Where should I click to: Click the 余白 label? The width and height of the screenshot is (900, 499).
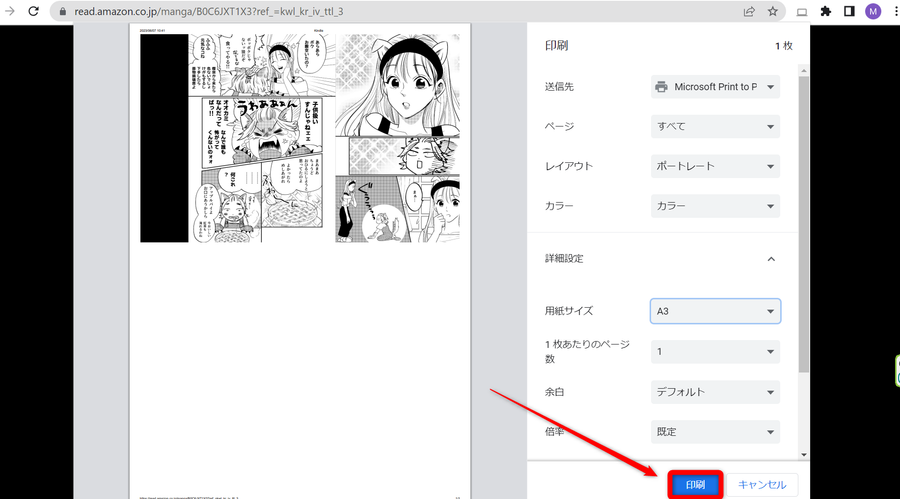click(x=554, y=392)
